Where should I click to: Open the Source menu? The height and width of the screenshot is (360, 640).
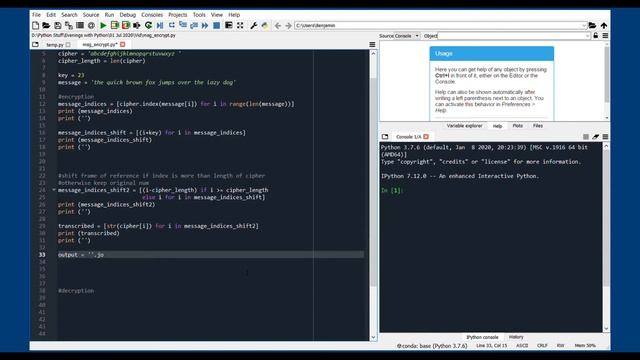91,15
